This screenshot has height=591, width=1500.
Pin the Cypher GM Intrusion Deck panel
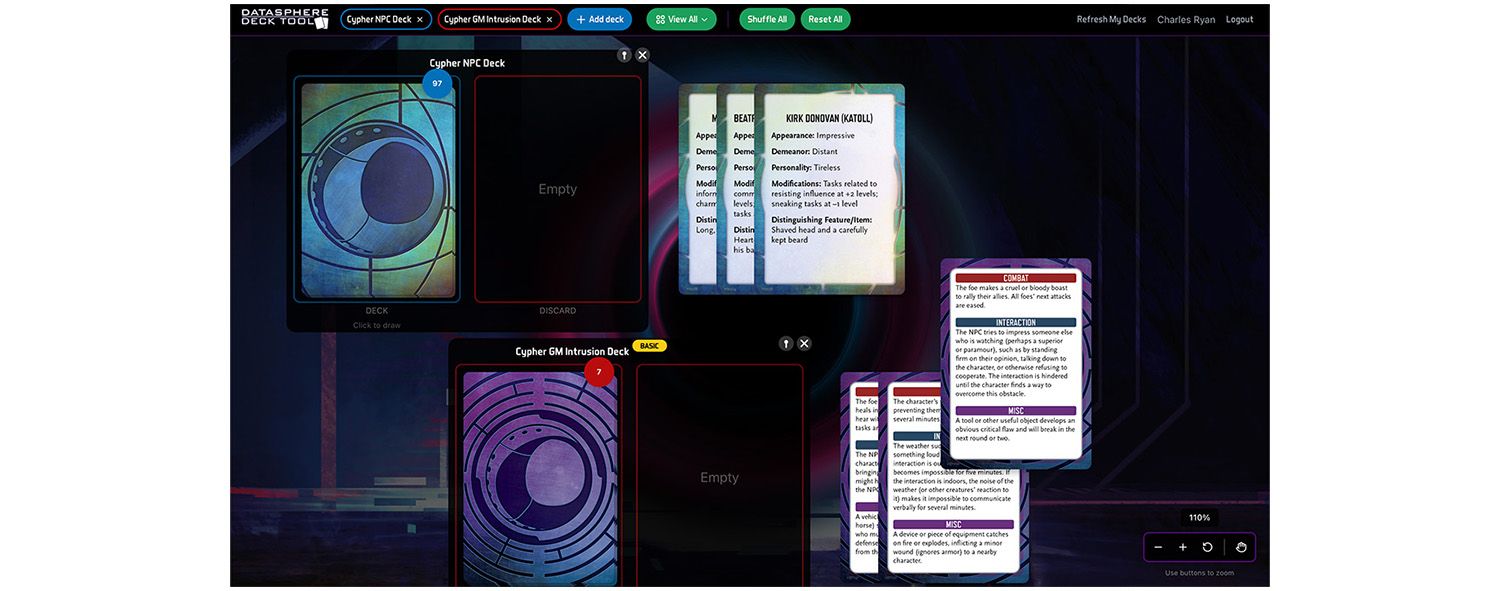pos(786,343)
